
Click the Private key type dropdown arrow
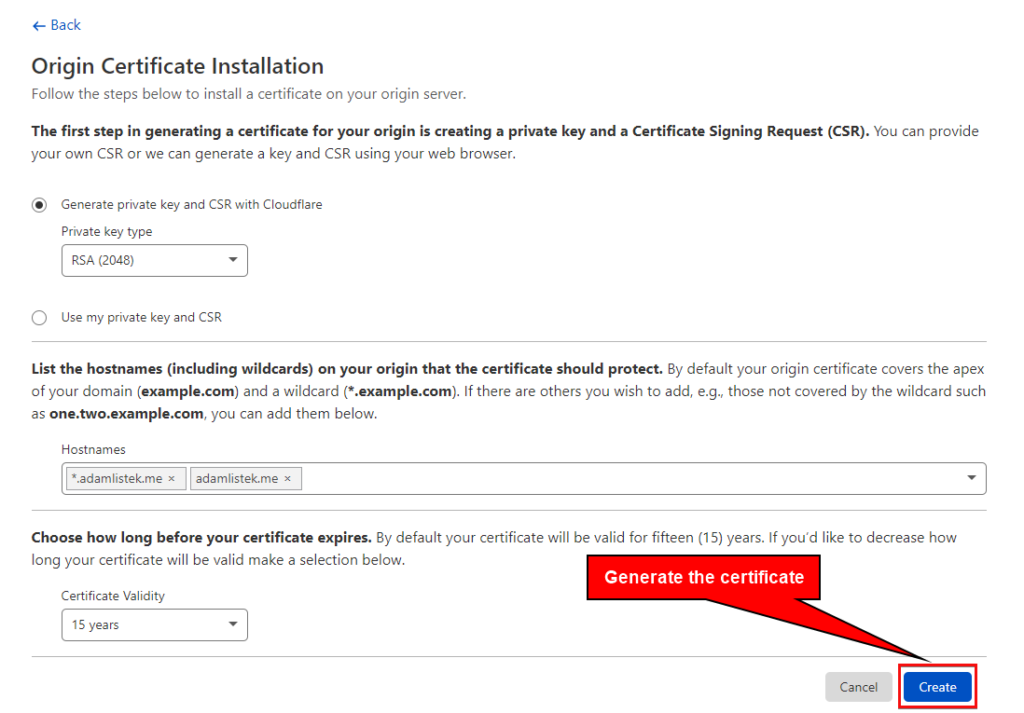pyautogui.click(x=234, y=260)
